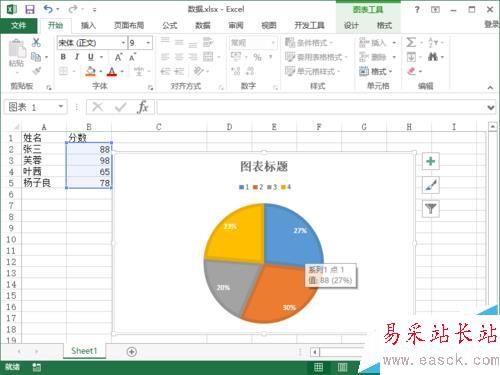
Task: Select cell B3 with value 98
Action: tap(89, 160)
